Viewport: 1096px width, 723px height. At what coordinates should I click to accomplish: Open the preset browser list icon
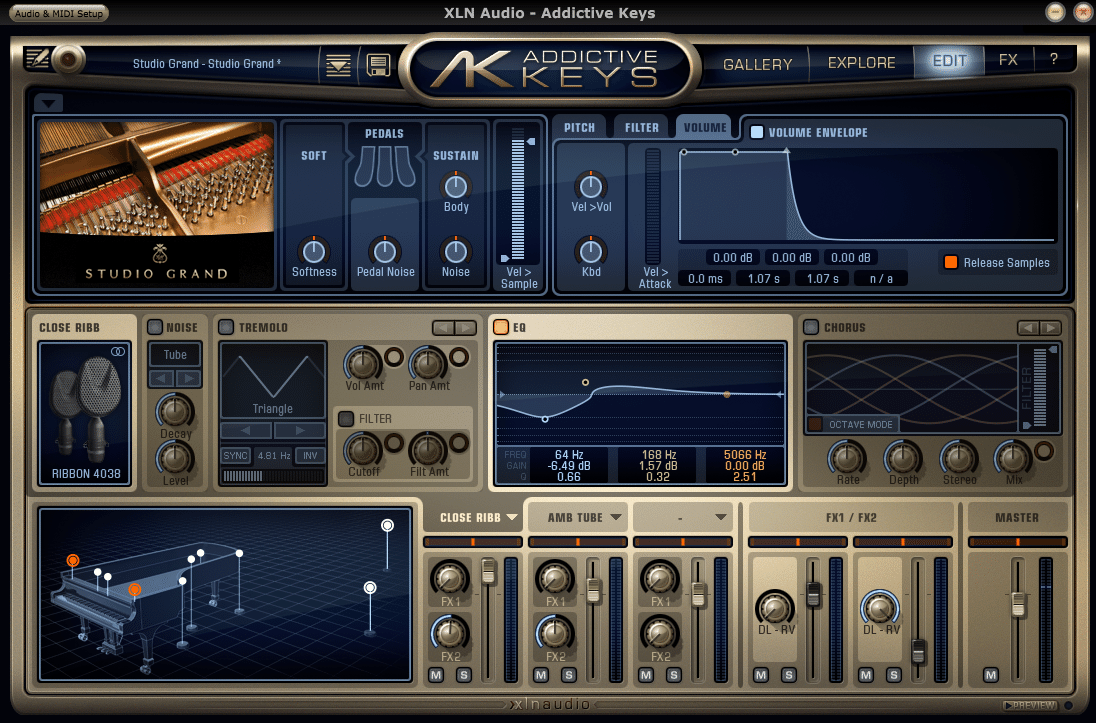point(338,66)
